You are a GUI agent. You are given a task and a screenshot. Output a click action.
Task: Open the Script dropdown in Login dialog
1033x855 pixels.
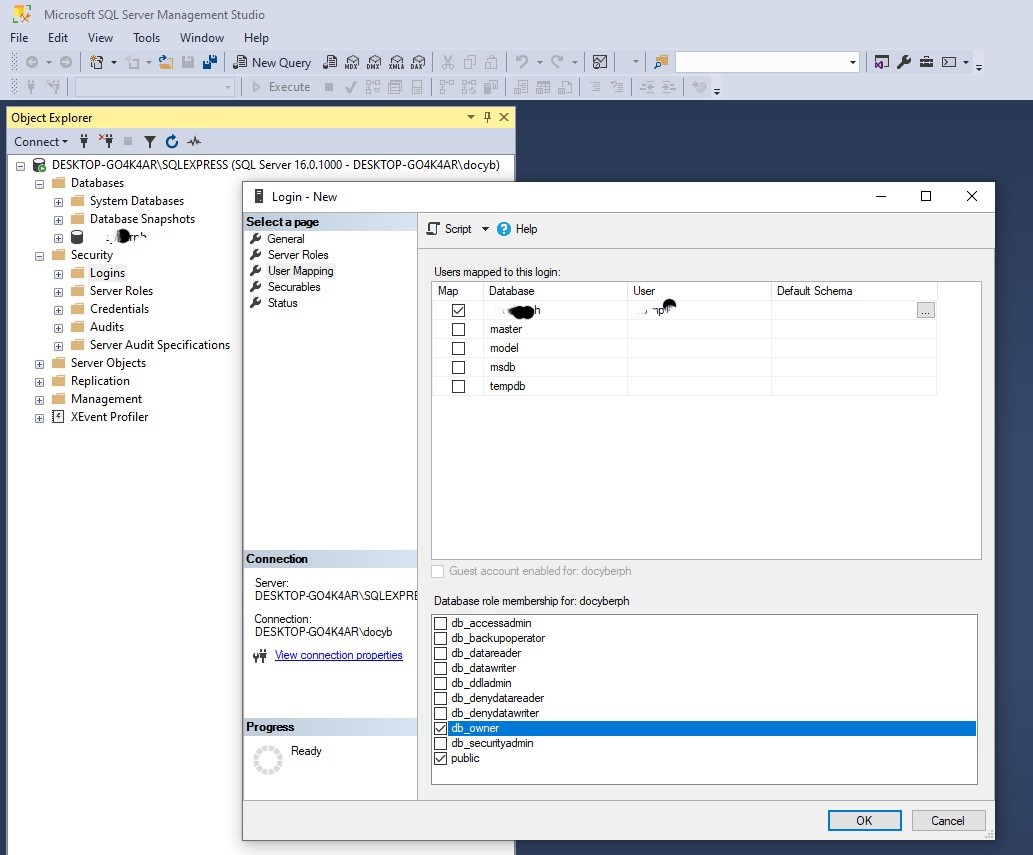tap(487, 229)
